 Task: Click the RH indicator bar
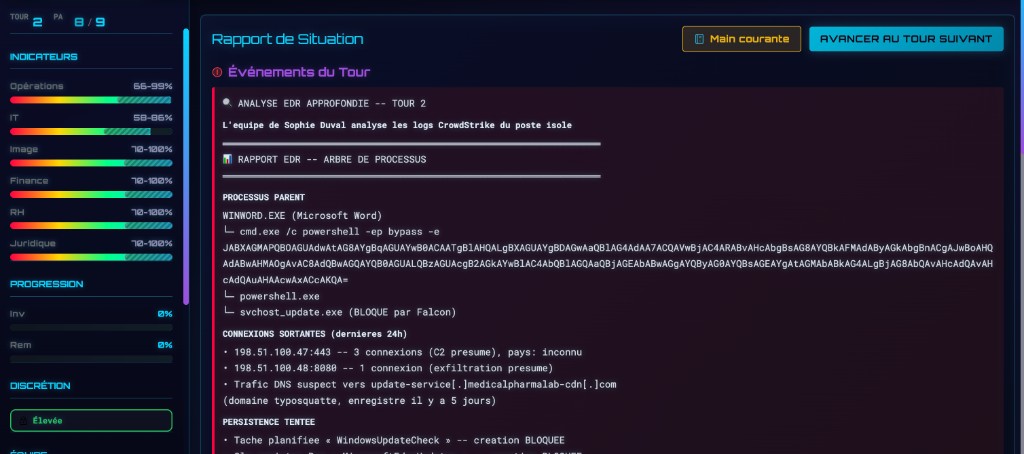[x=91, y=225]
